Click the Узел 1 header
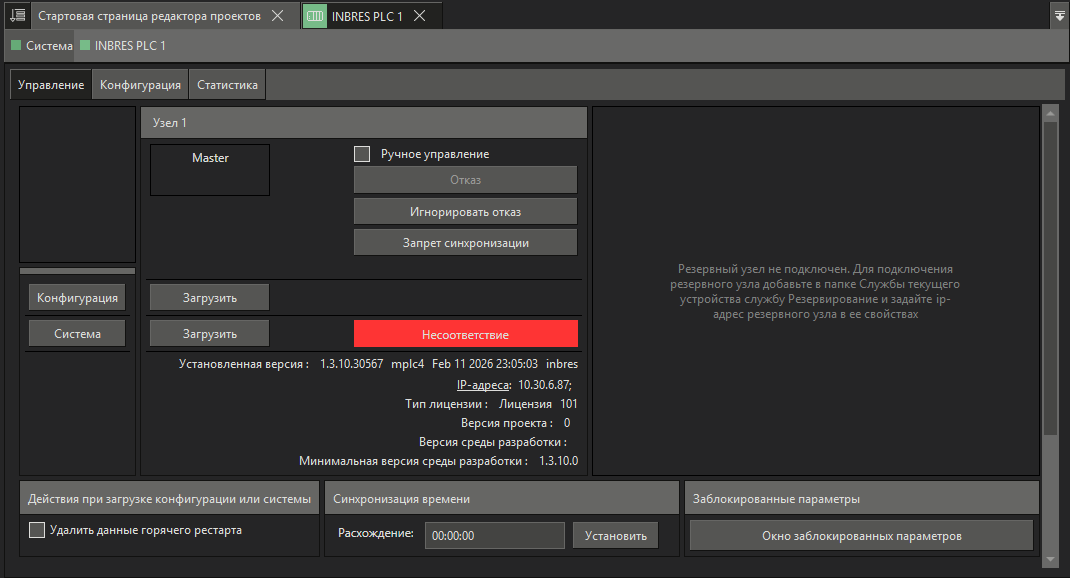 [364, 123]
